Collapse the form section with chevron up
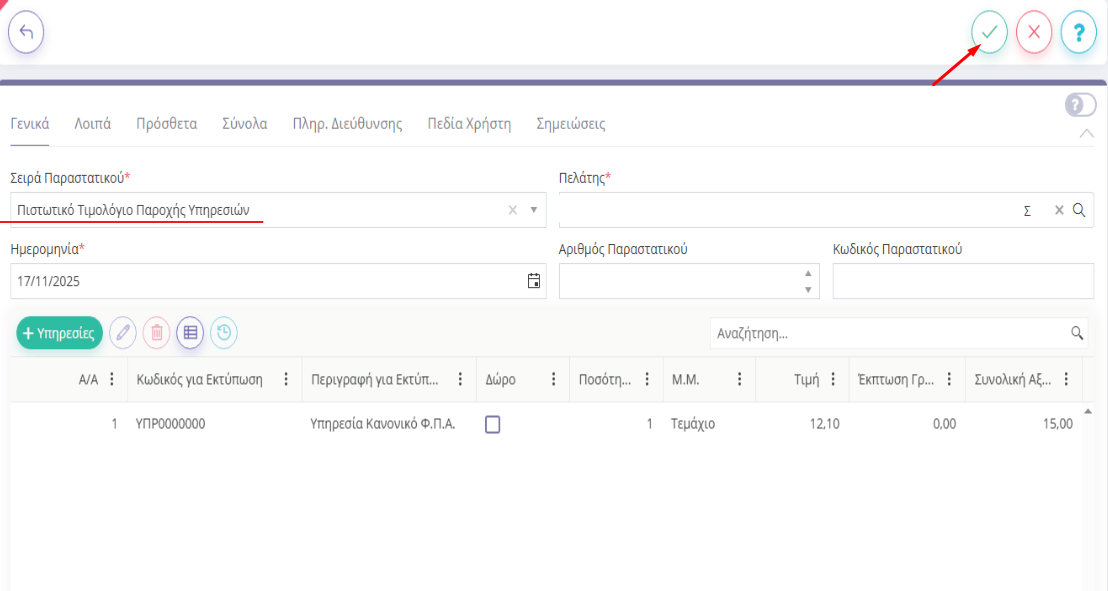 pyautogui.click(x=1087, y=134)
